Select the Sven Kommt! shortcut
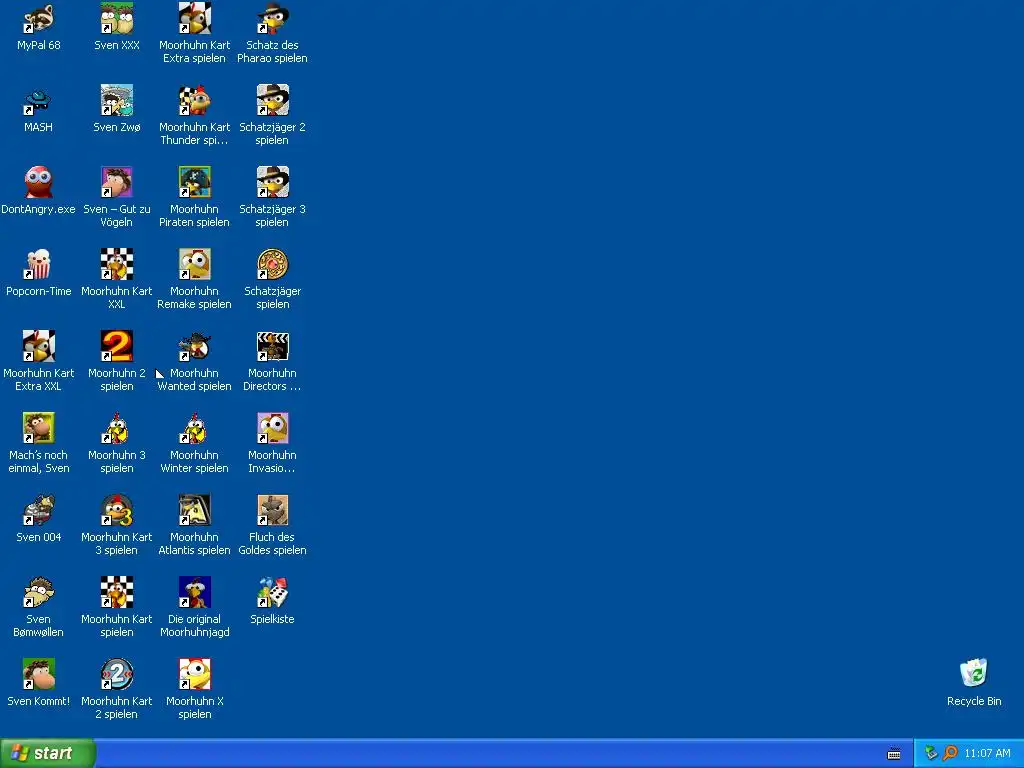1024x768 pixels. (x=39, y=674)
